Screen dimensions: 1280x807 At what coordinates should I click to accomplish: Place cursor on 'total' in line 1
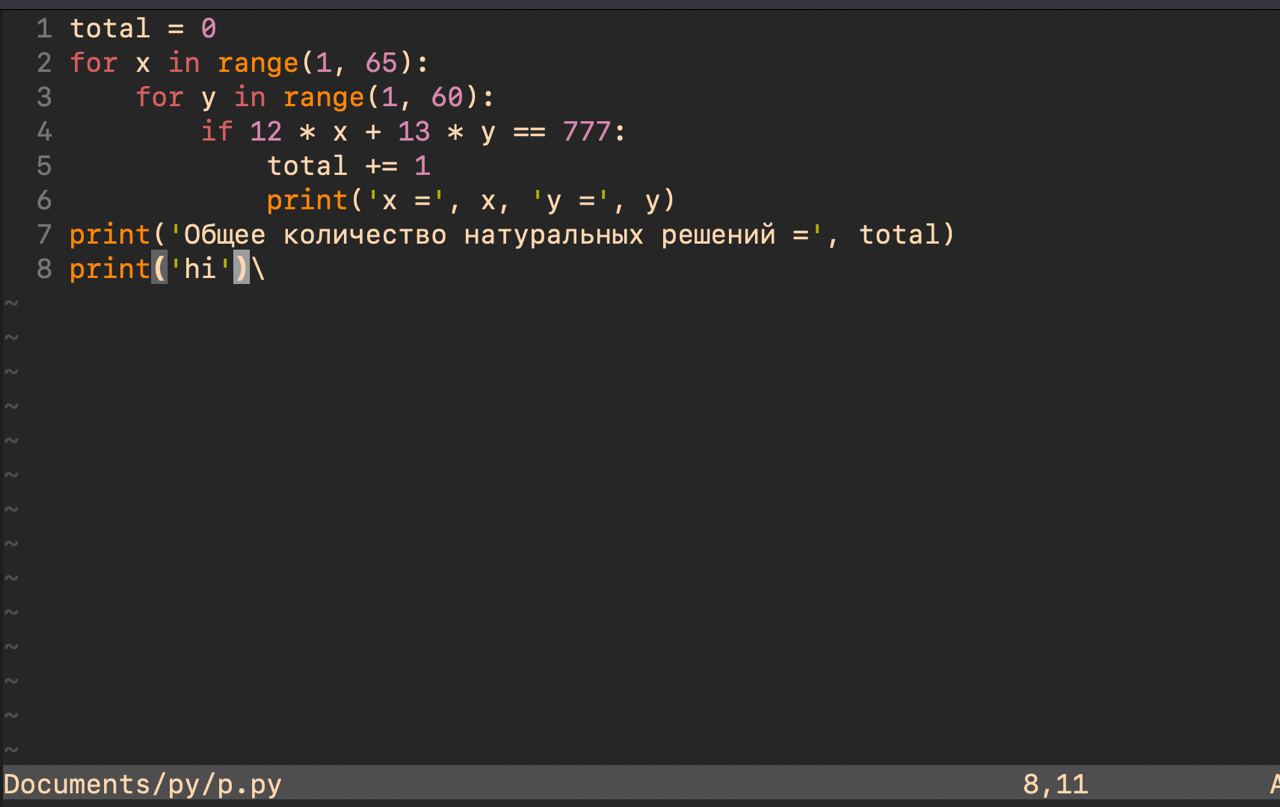(110, 29)
